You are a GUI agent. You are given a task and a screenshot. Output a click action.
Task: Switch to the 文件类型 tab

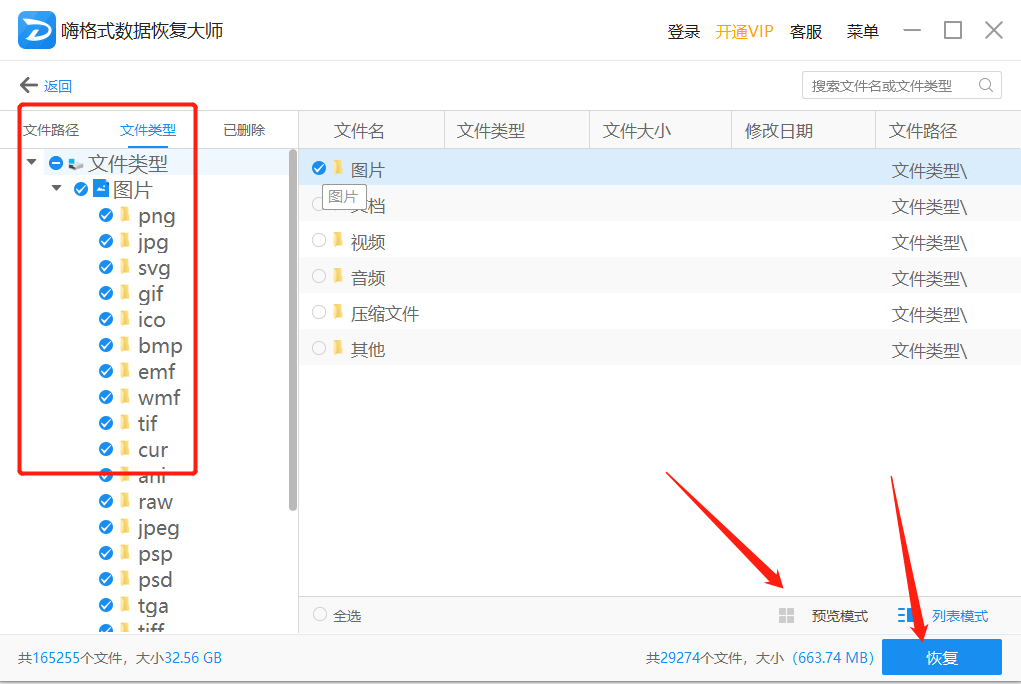(148, 130)
